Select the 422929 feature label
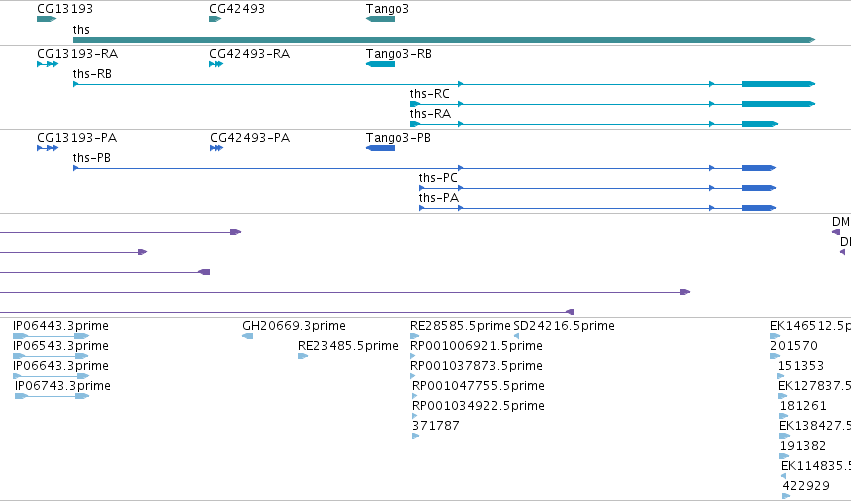Screen dimensions: 851x501 (x=805, y=486)
